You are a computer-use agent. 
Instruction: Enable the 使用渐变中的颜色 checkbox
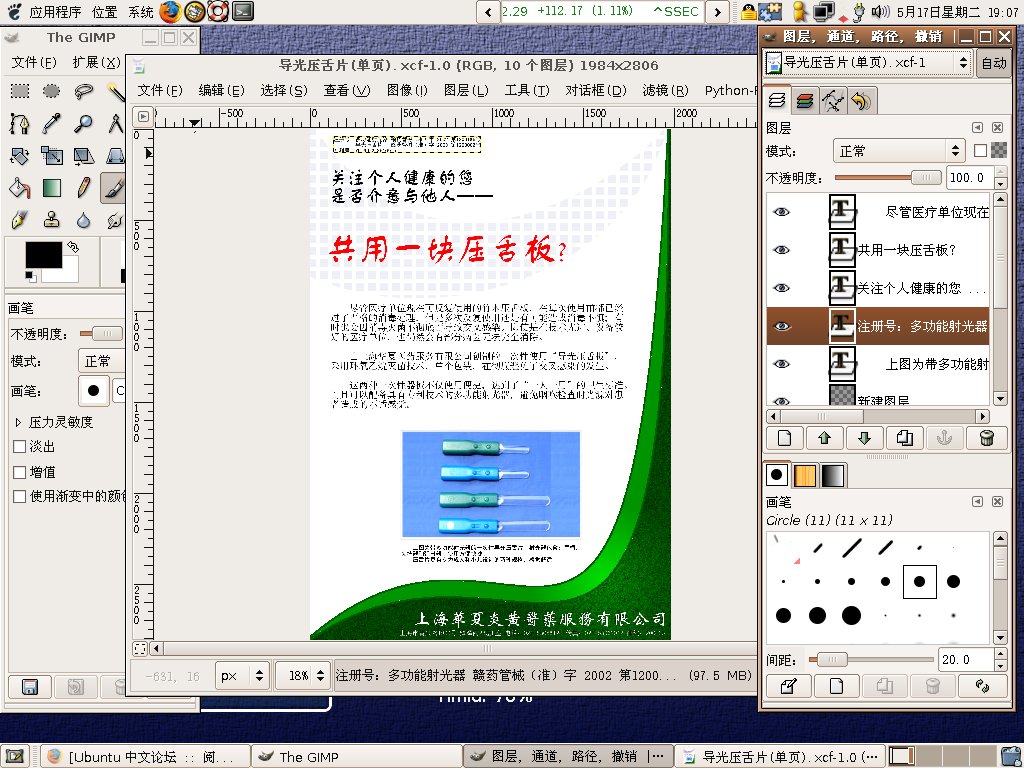[x=20, y=496]
